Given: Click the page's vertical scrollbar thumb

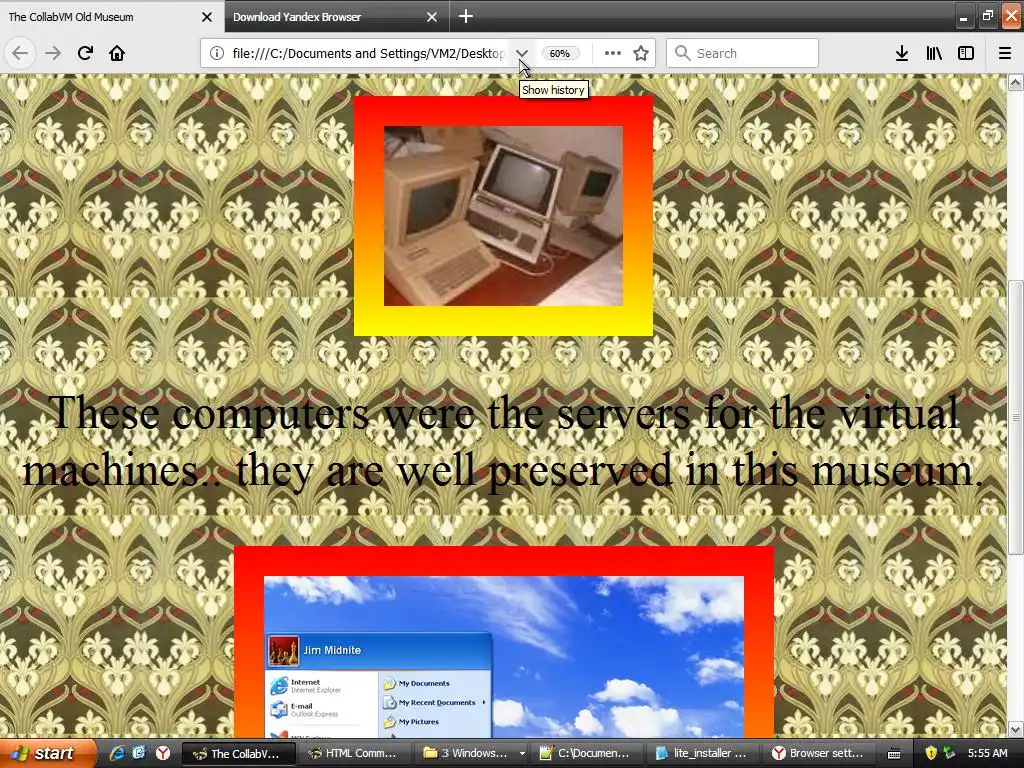Looking at the screenshot, I should (x=1016, y=418).
